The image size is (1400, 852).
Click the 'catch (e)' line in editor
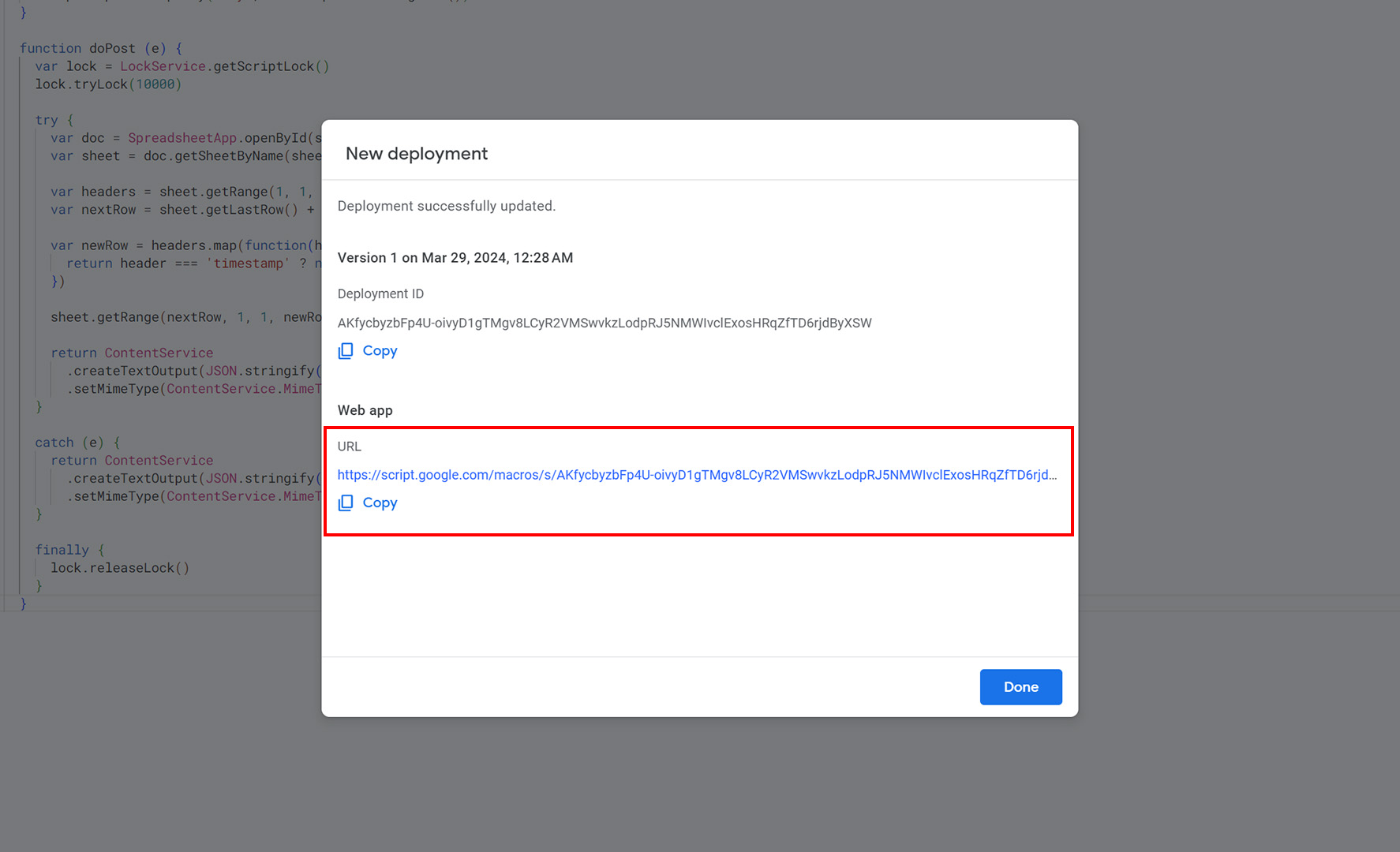pos(77,443)
